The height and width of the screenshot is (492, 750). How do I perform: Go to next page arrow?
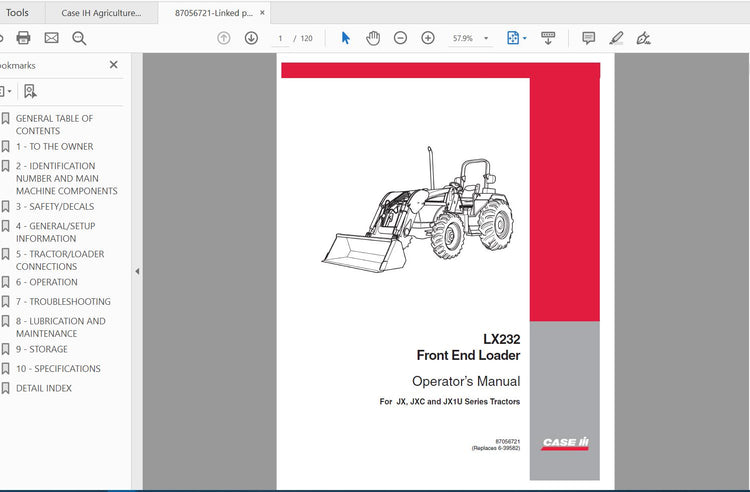click(251, 38)
